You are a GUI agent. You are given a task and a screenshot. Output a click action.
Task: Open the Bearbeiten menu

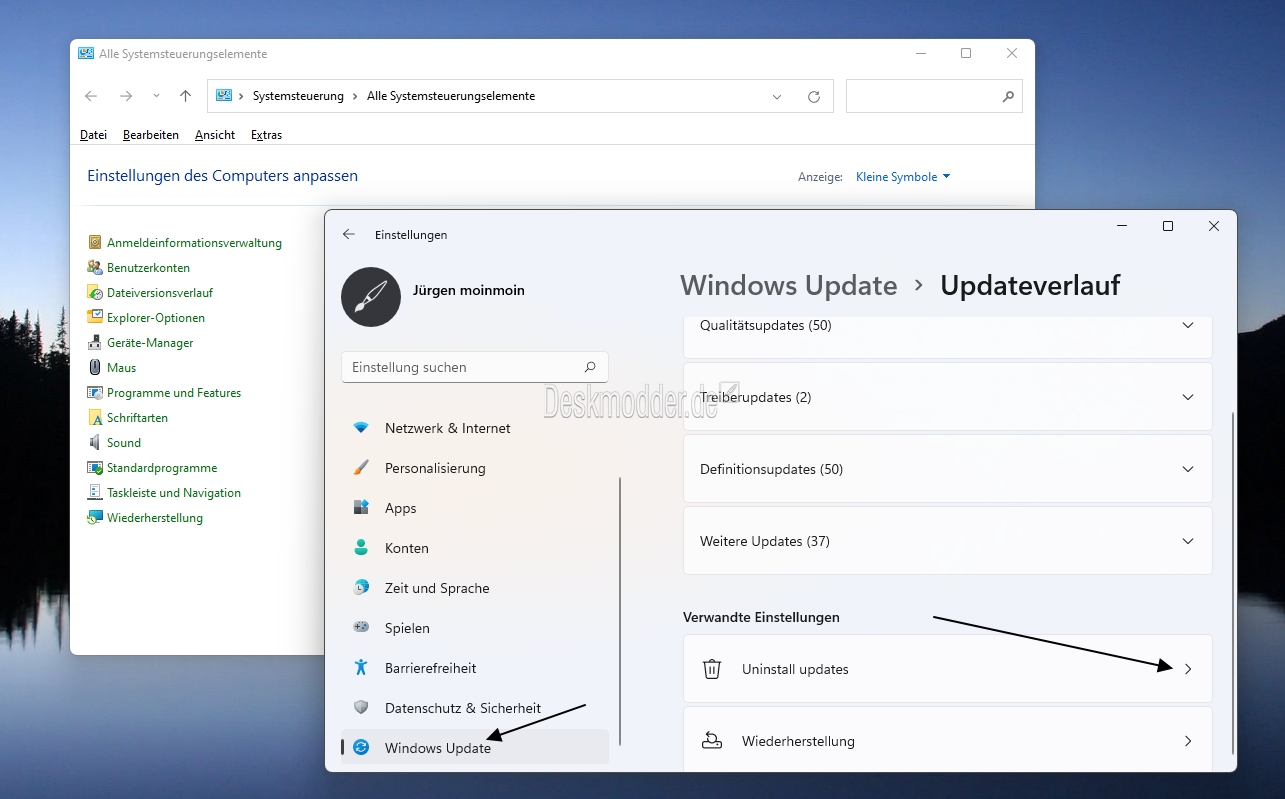pos(151,135)
